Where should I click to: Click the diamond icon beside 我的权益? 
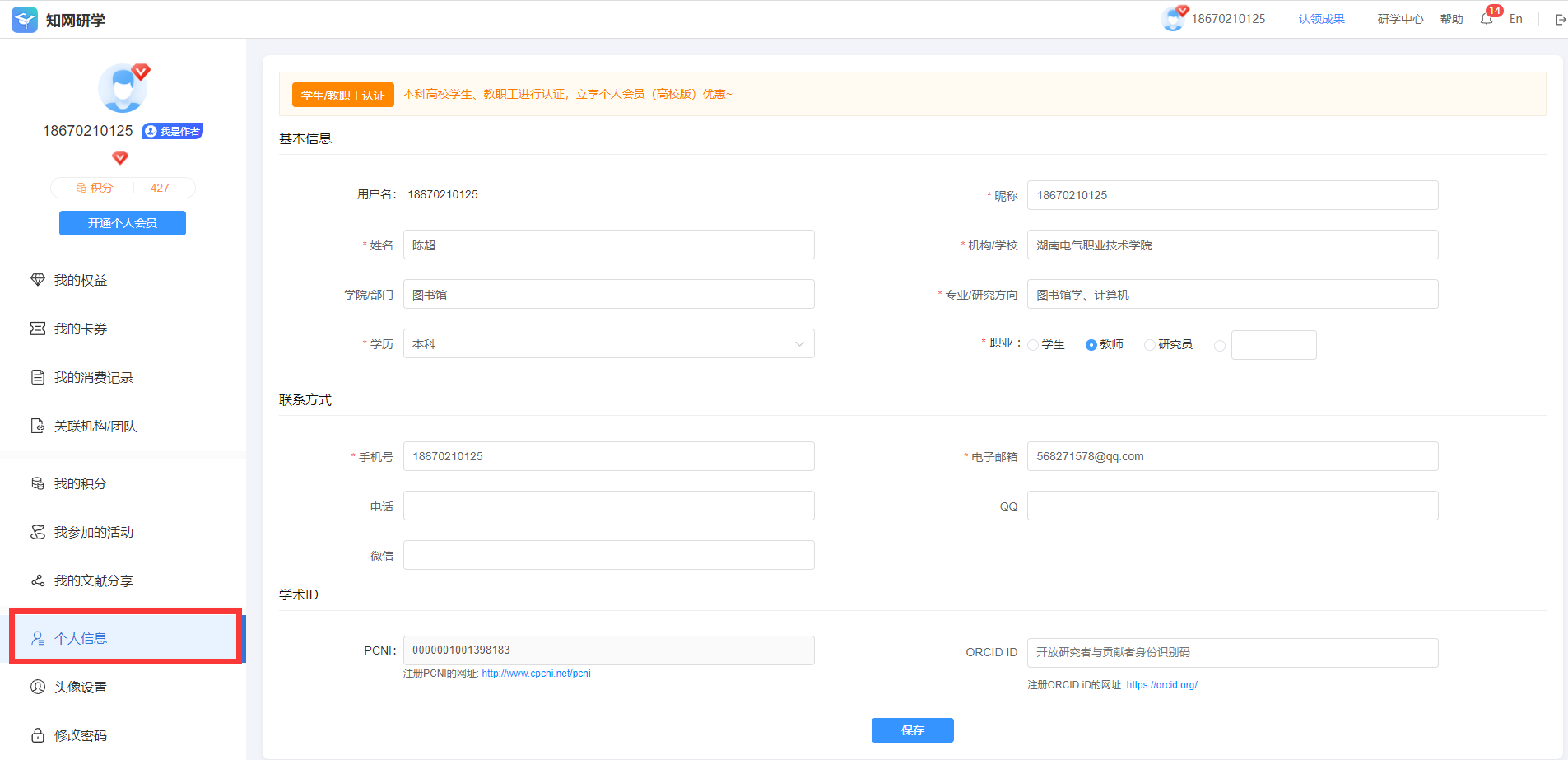38,280
